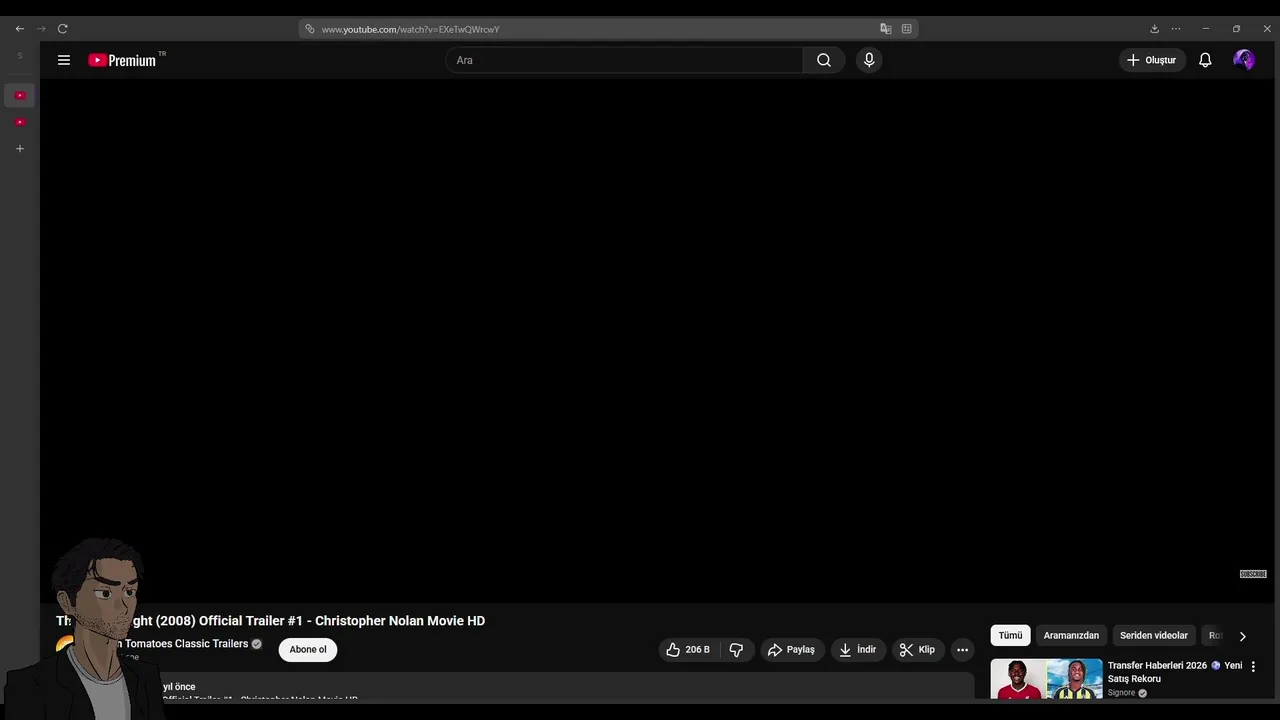1280x720 pixels.
Task: Open browser downloads icon
Action: (x=1154, y=29)
